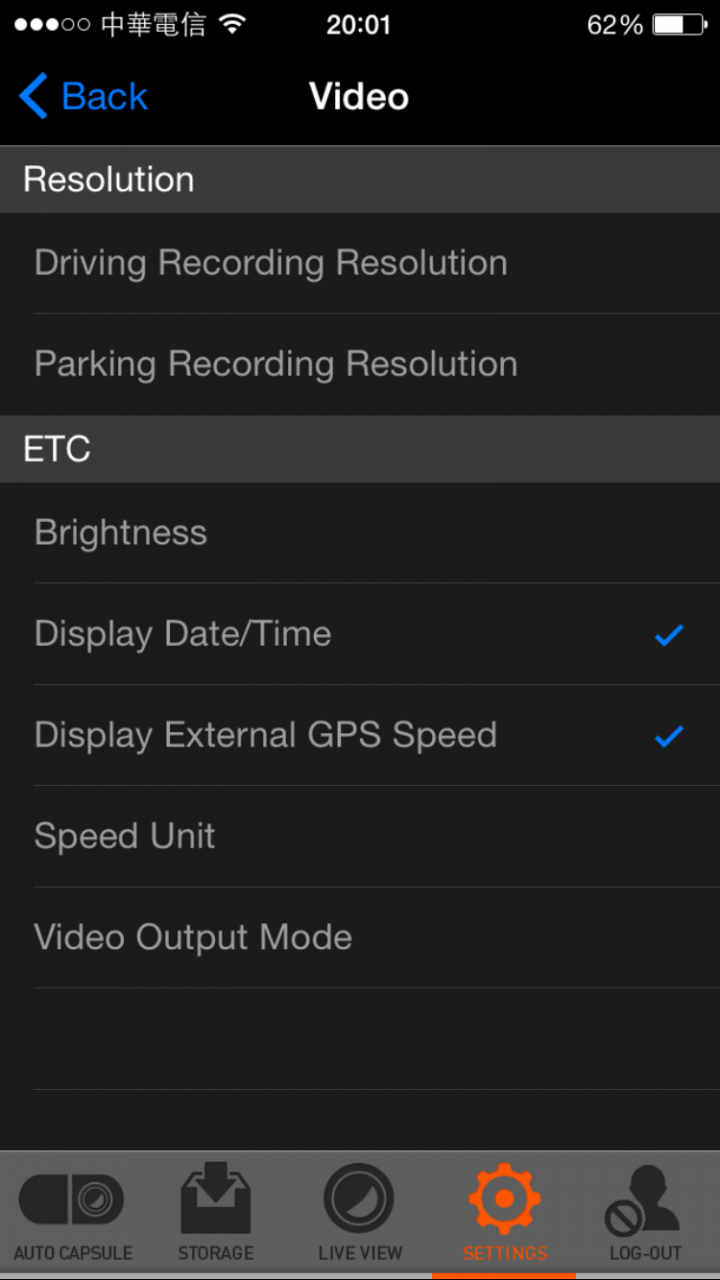
Task: Open Parking Recording Resolution options
Action: (360, 364)
